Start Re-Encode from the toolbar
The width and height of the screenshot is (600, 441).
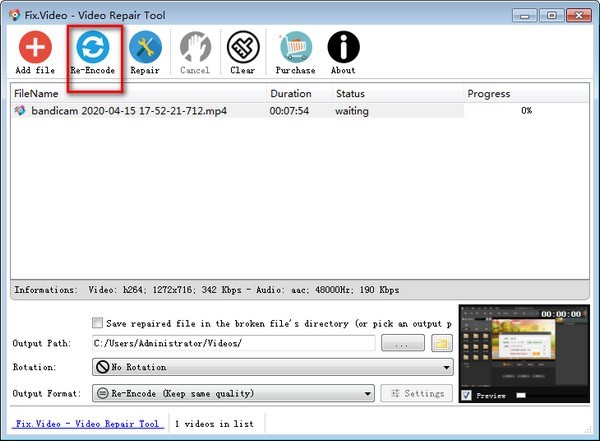[x=93, y=52]
